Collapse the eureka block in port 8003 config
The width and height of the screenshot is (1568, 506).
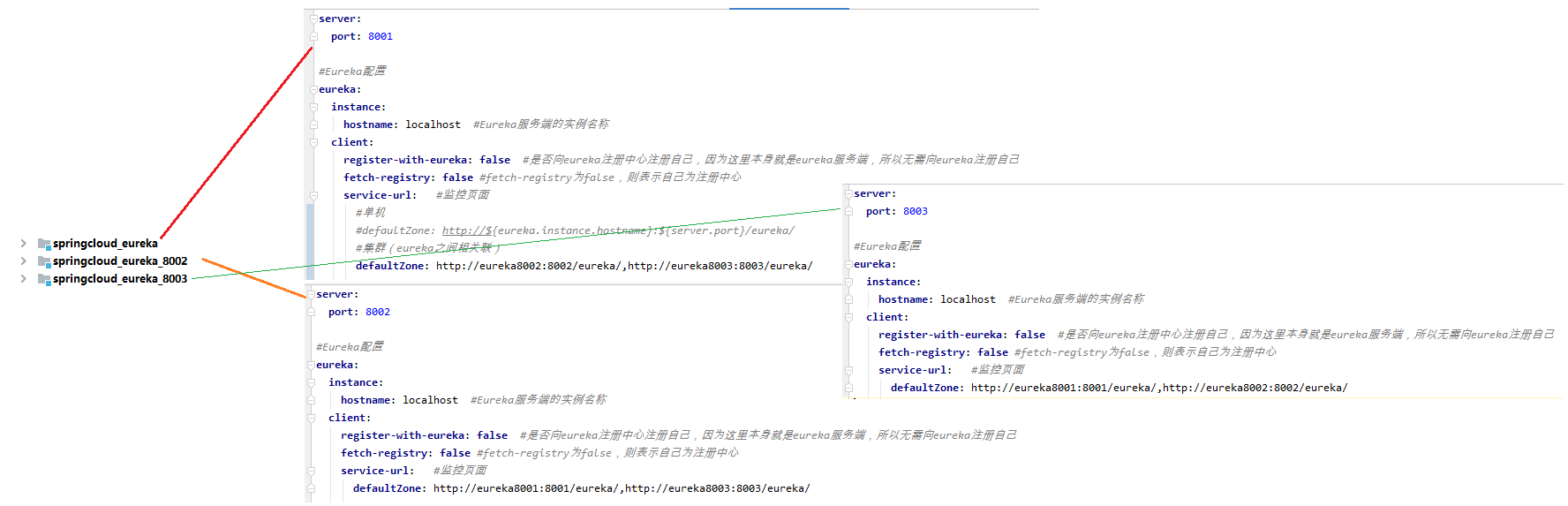848,264
